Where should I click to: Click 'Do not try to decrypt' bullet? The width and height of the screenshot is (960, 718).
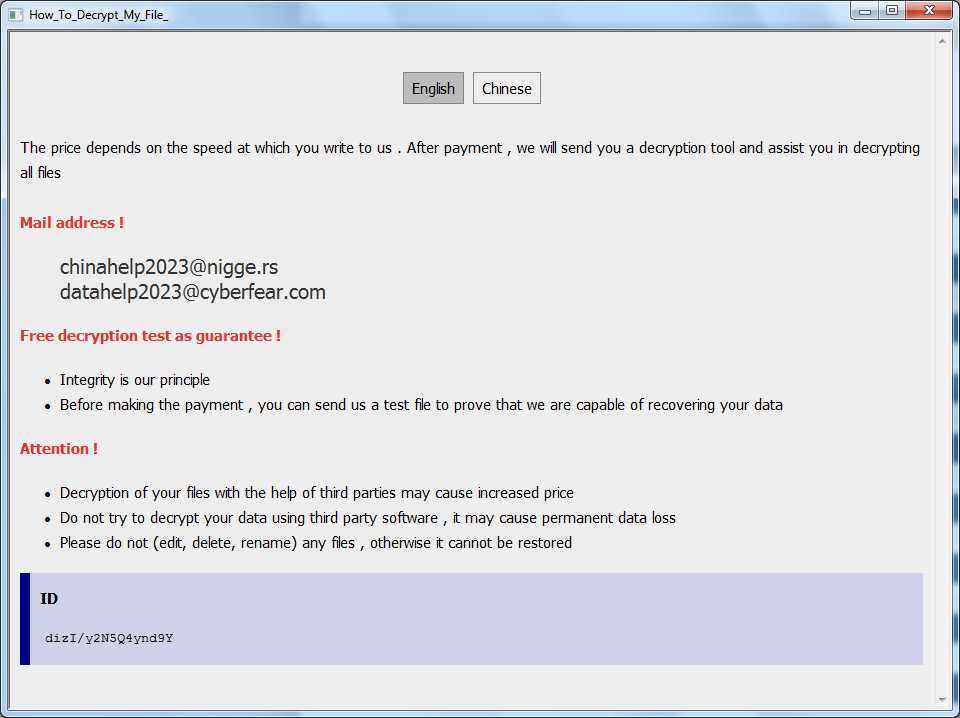coord(367,518)
